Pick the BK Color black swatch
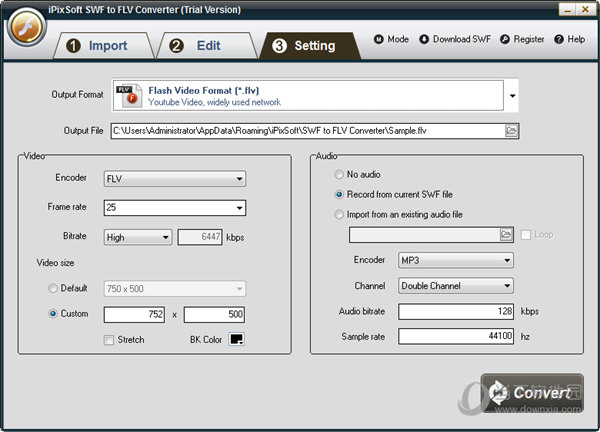The width and height of the screenshot is (600, 432). (x=236, y=339)
